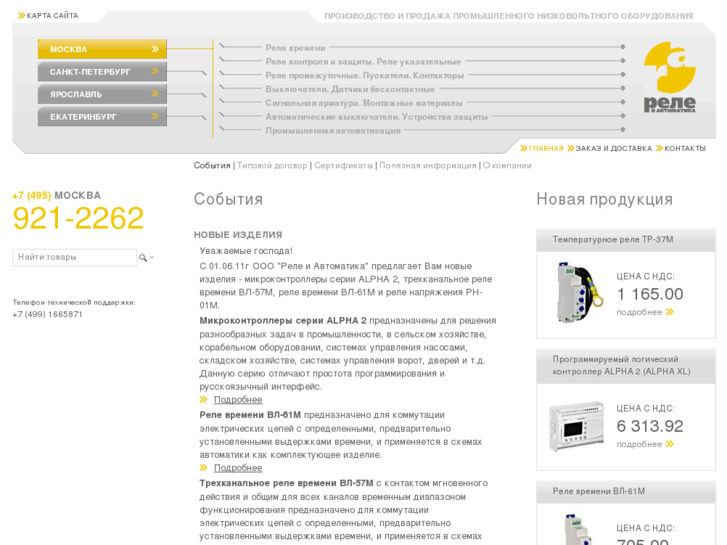Click the search magnifier icon
This screenshot has height=545, width=727.
(143, 257)
